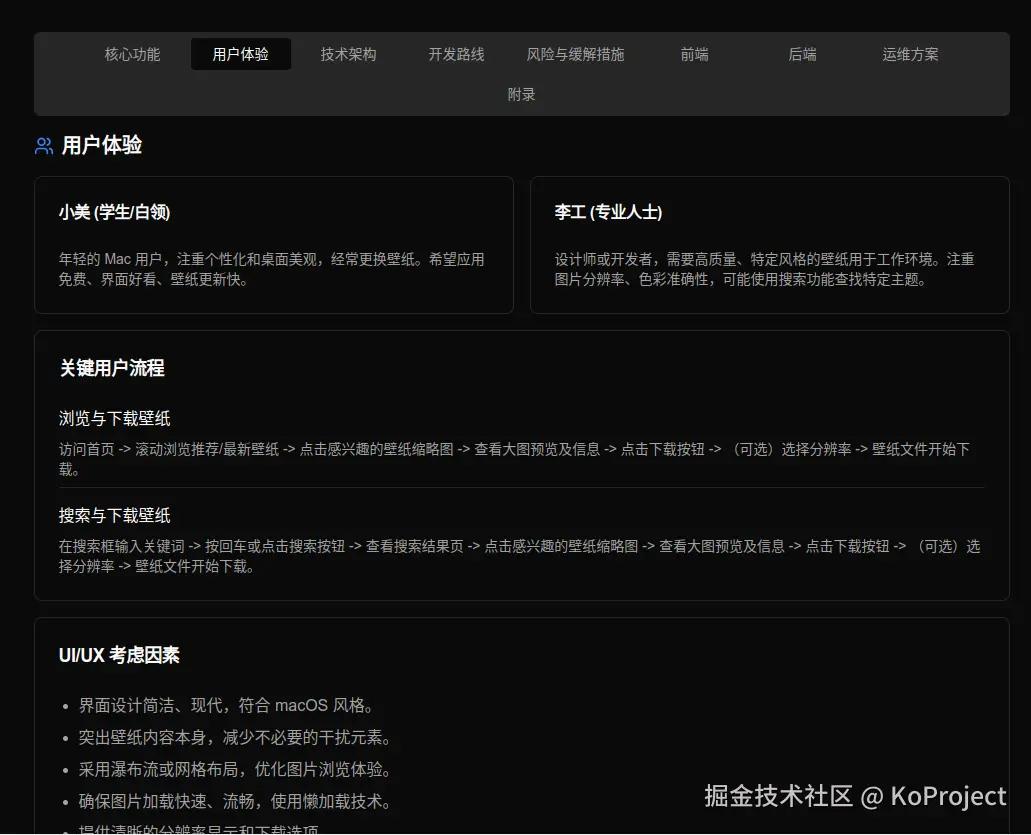The width and height of the screenshot is (1031, 835).
Task: Select the 后端 tab
Action: pos(802,55)
